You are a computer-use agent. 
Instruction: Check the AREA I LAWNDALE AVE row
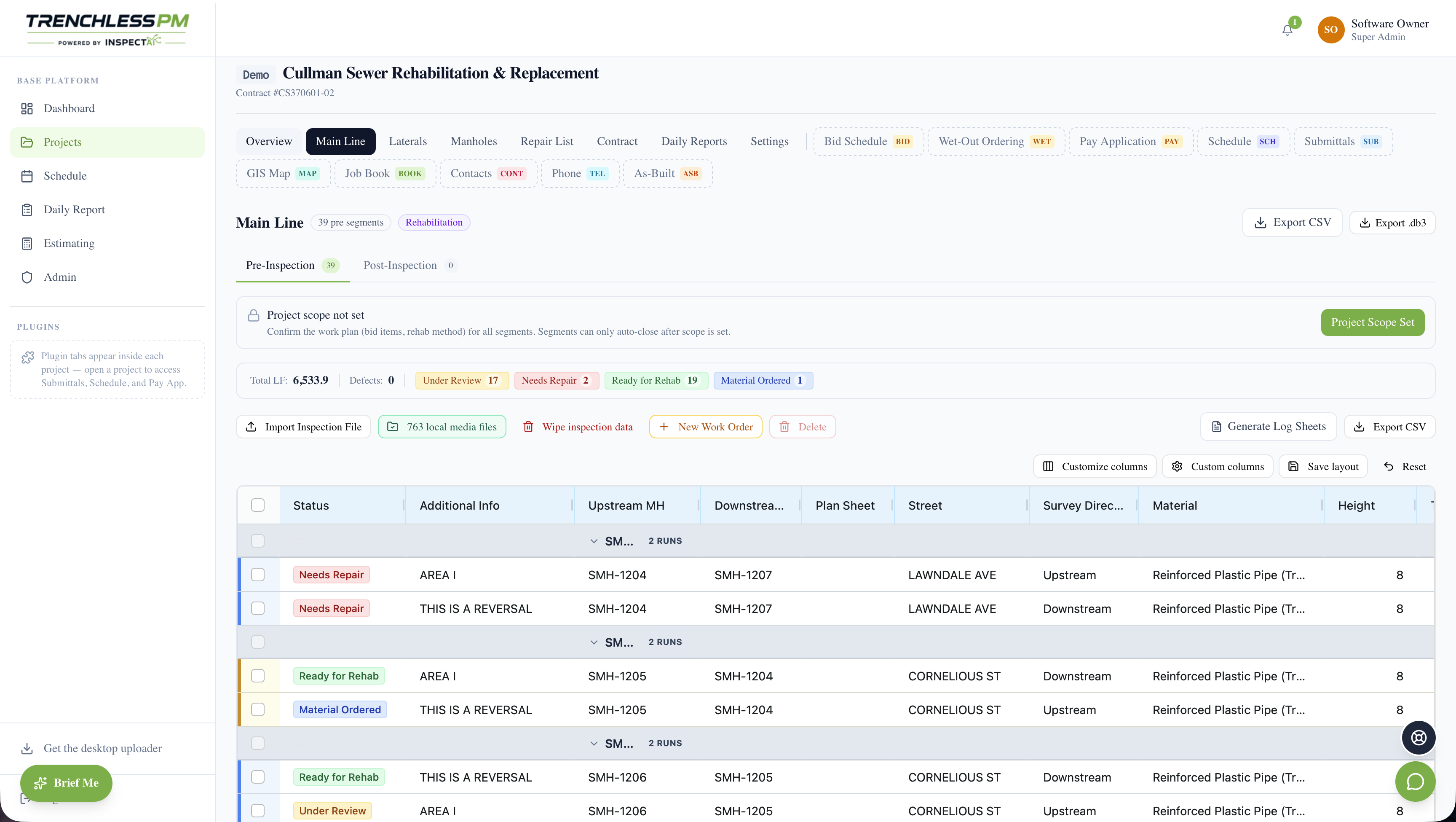[x=258, y=575]
